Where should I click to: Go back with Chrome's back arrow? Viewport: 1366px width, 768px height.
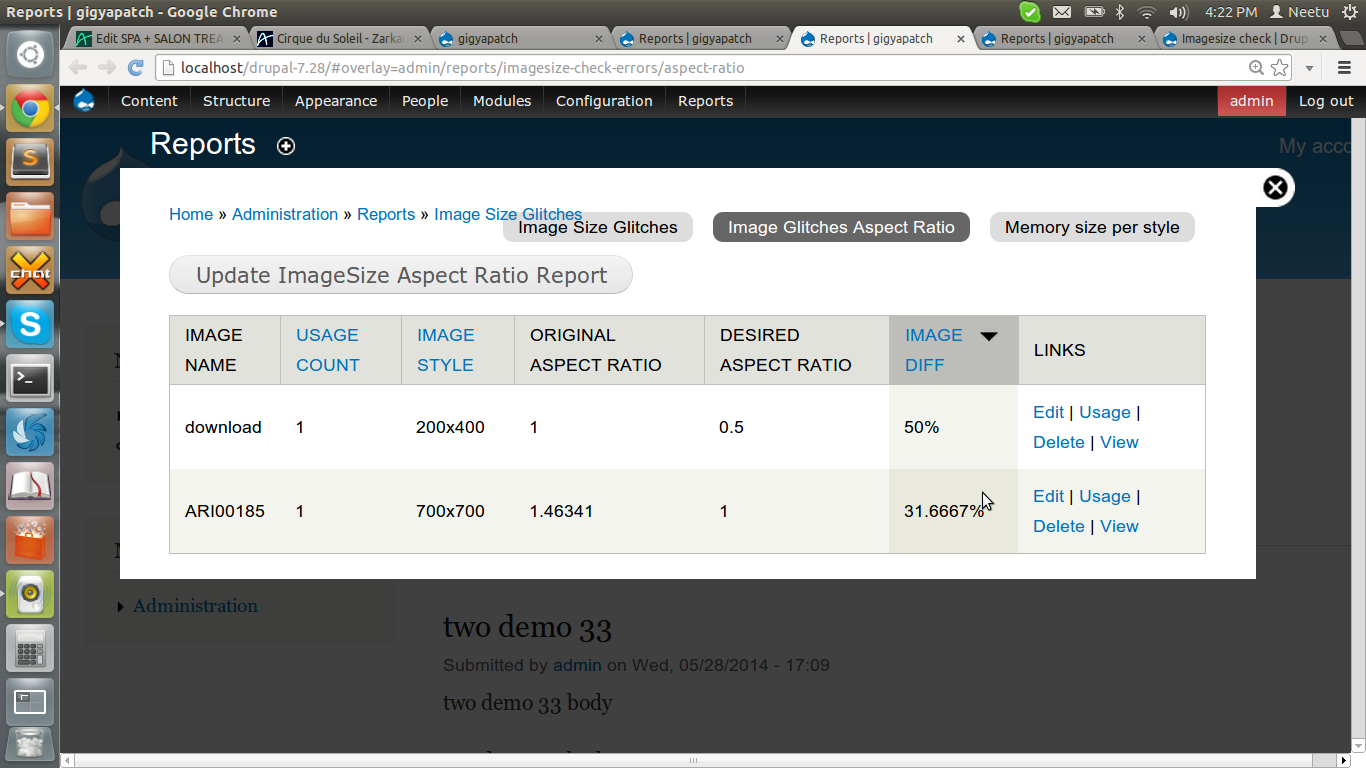point(78,68)
